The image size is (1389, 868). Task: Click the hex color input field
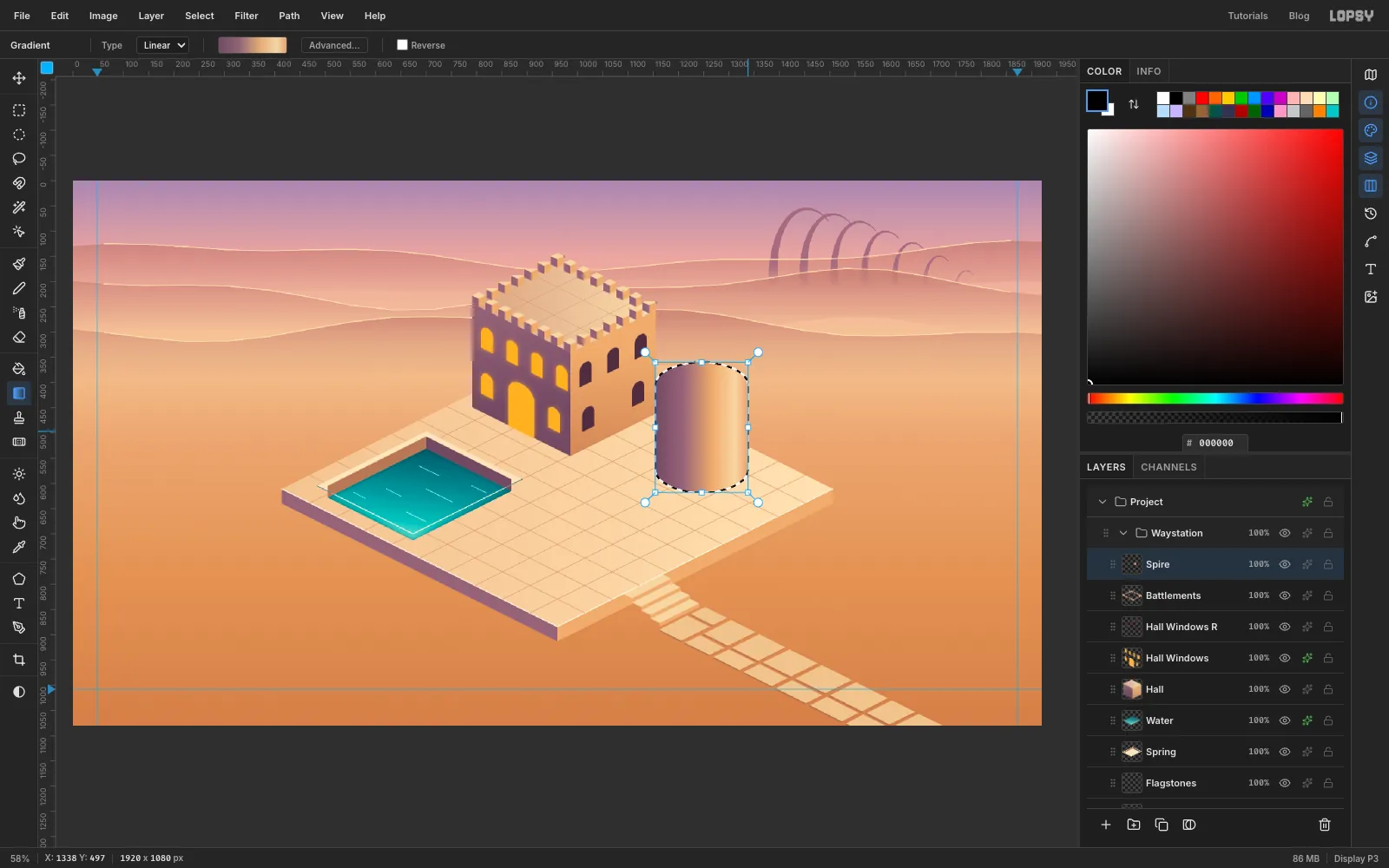(x=1215, y=443)
